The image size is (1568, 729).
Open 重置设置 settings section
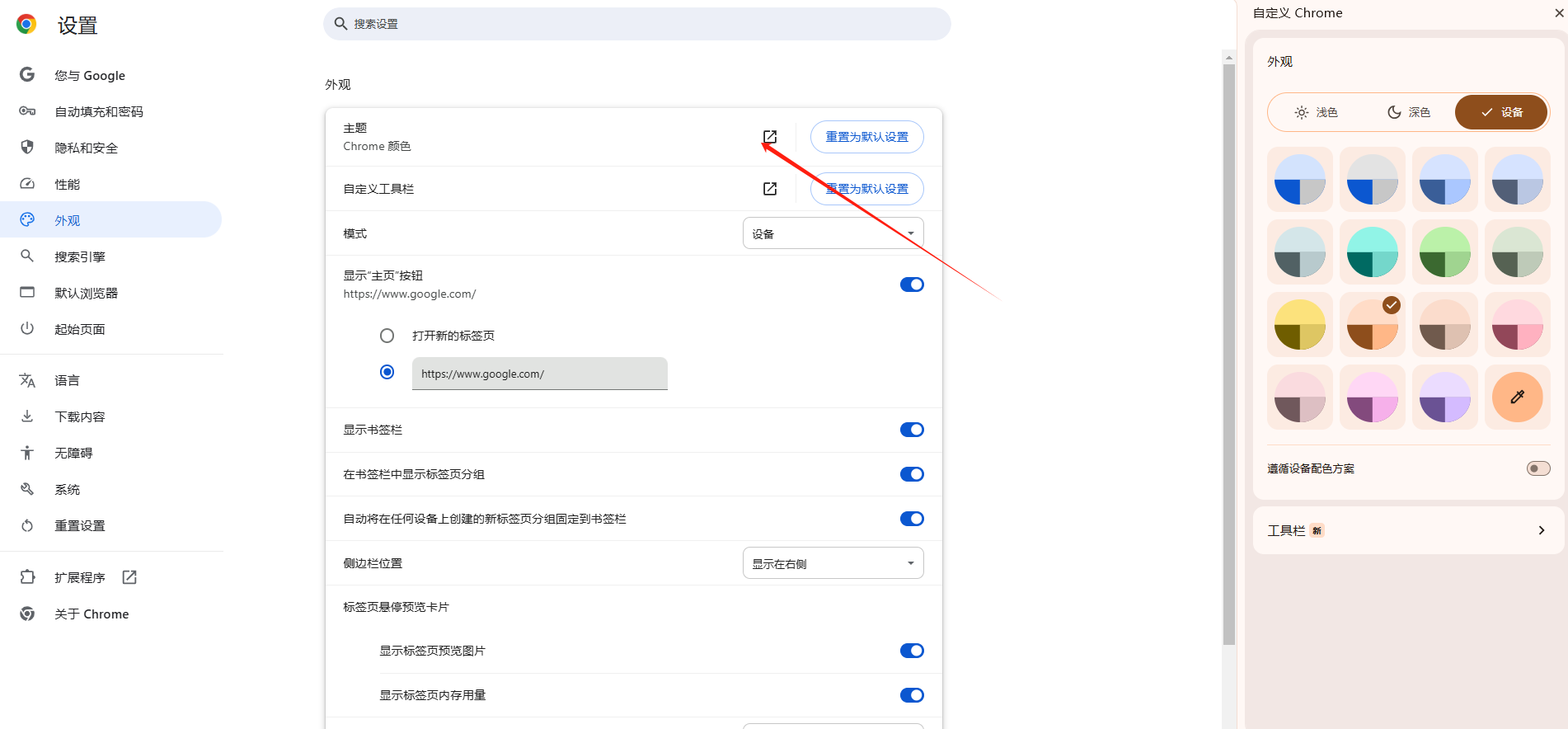click(110, 525)
